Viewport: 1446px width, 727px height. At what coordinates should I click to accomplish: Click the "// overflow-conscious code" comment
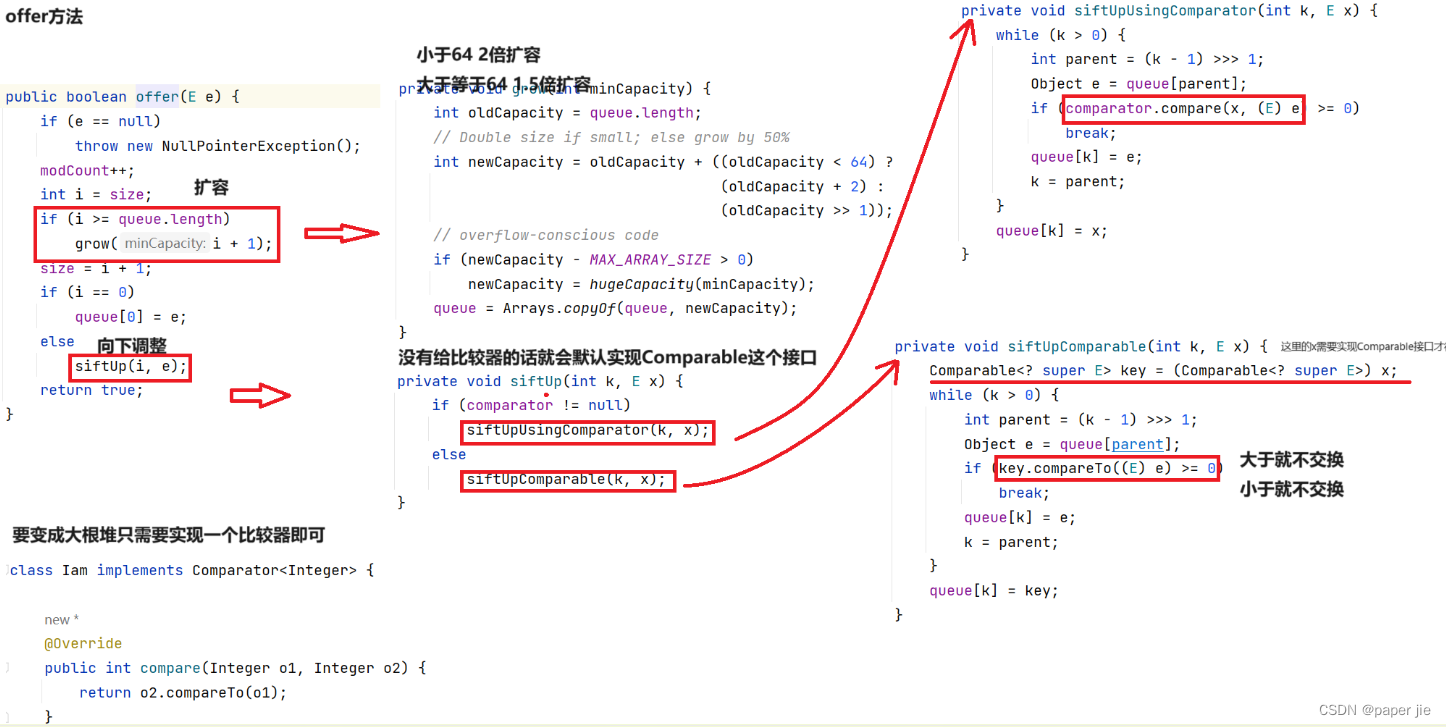[x=546, y=235]
